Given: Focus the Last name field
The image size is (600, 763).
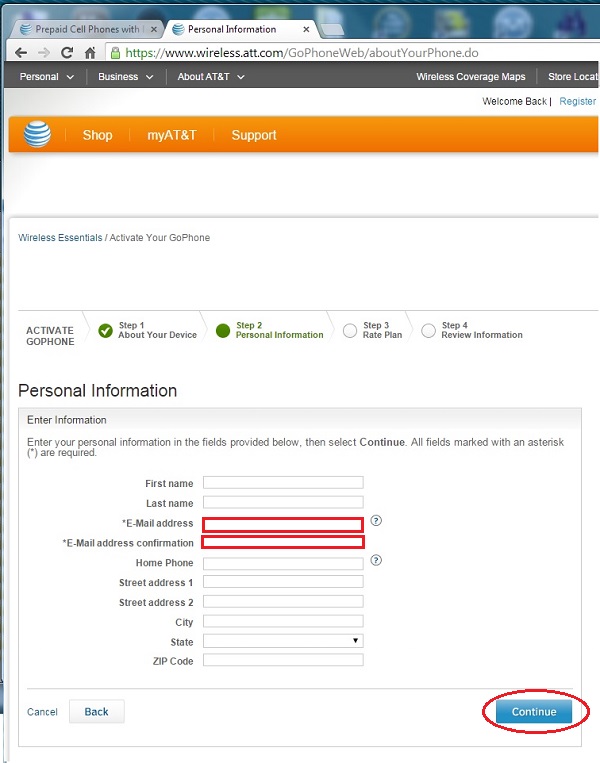Looking at the screenshot, I should pos(283,502).
